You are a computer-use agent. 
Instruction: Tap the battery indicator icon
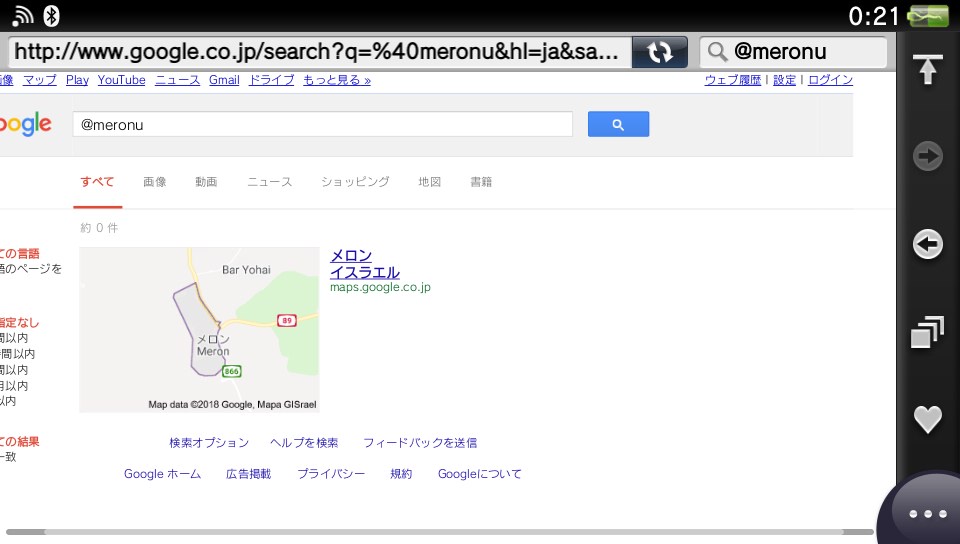pyautogui.click(x=928, y=16)
